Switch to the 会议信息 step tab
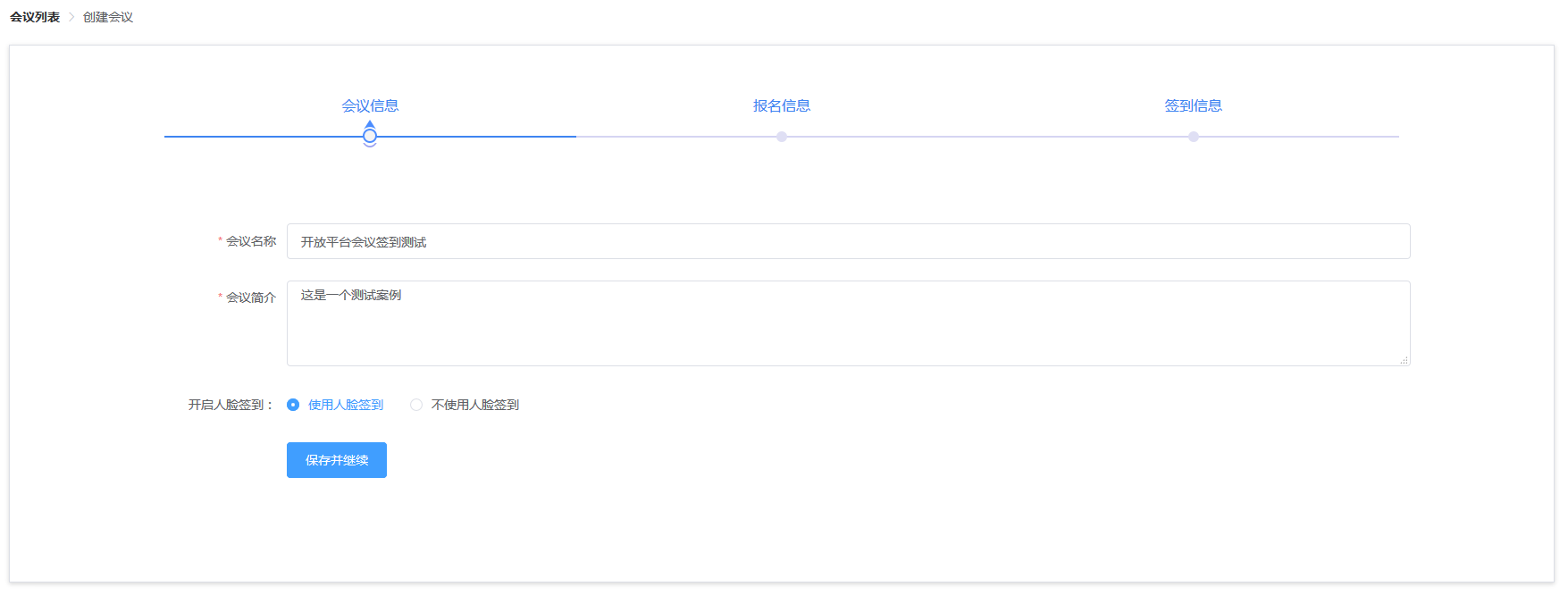Screen dimensions: 1568x595 coord(370,105)
